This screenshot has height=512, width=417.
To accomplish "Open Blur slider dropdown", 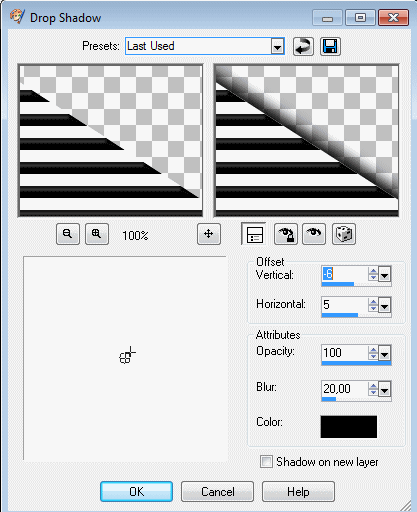I will (x=385, y=389).
